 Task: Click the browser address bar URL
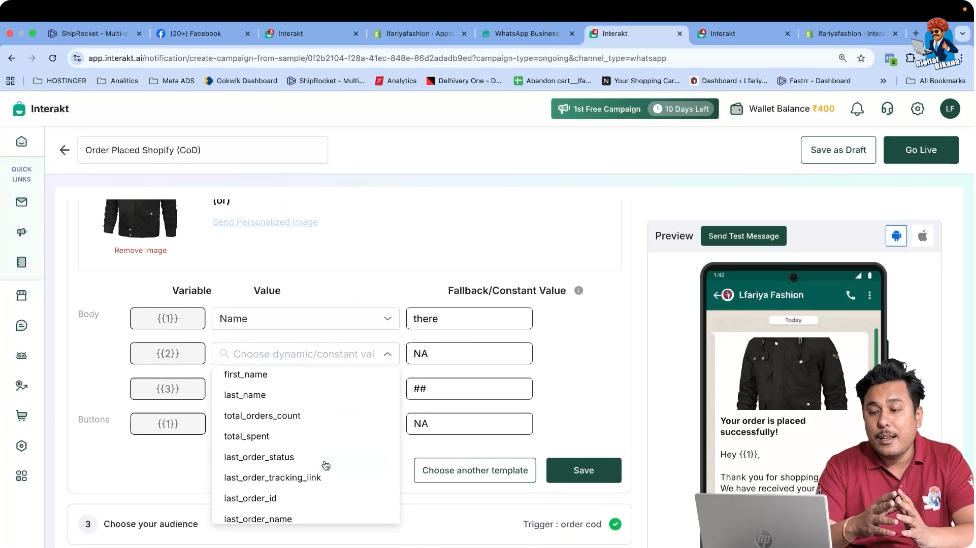point(377,58)
